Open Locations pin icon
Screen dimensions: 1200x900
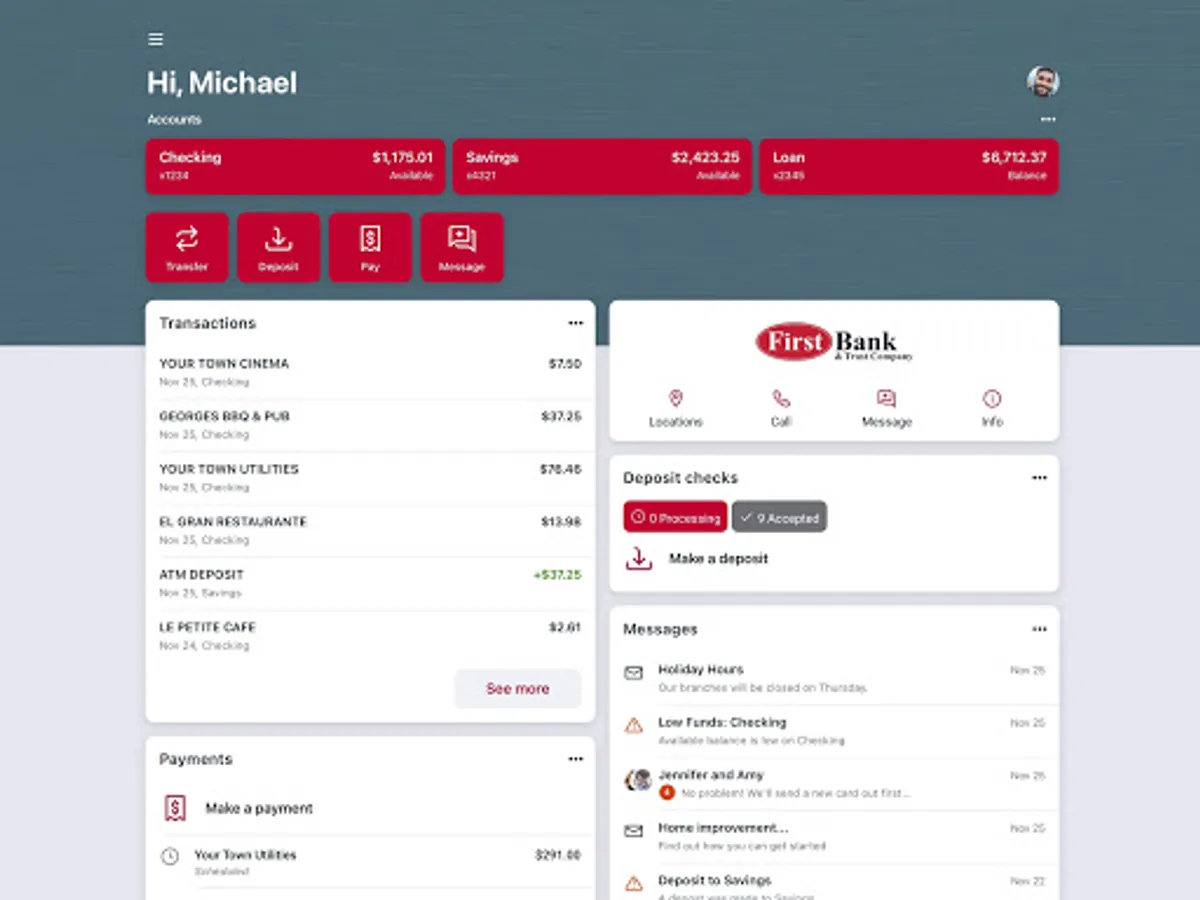coord(675,398)
